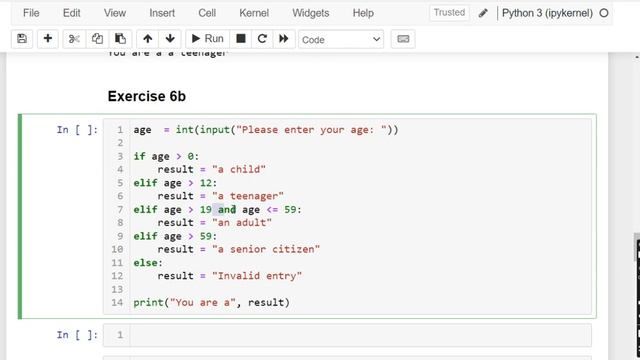
Task: Open the Cell menu
Action: tap(207, 13)
